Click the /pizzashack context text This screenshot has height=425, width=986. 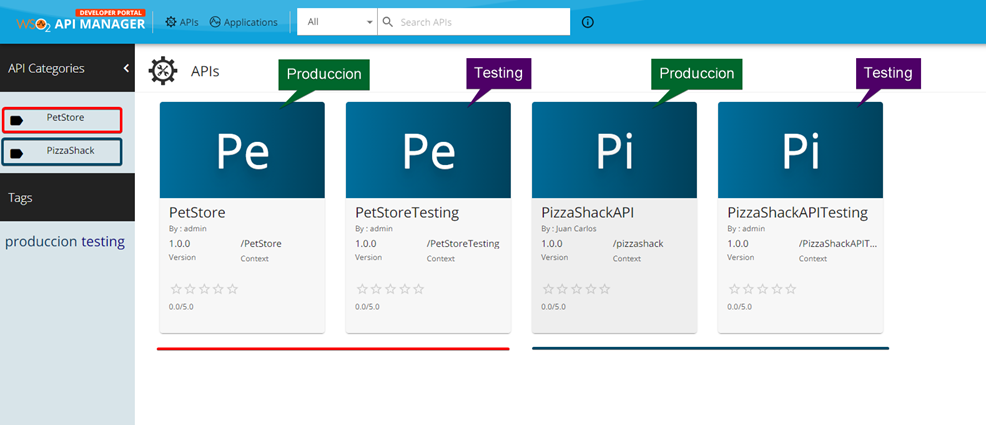(638, 244)
